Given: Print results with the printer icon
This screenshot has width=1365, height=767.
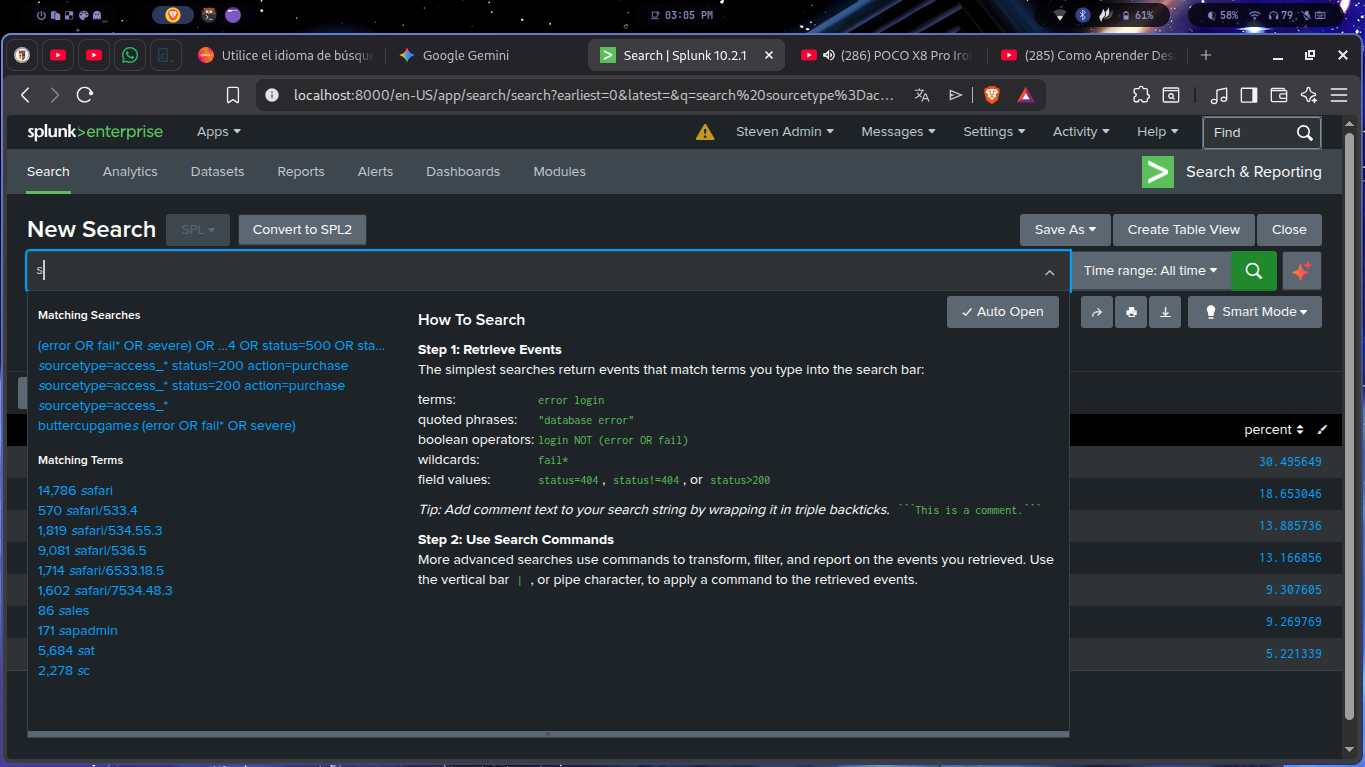Looking at the screenshot, I should click(1131, 312).
